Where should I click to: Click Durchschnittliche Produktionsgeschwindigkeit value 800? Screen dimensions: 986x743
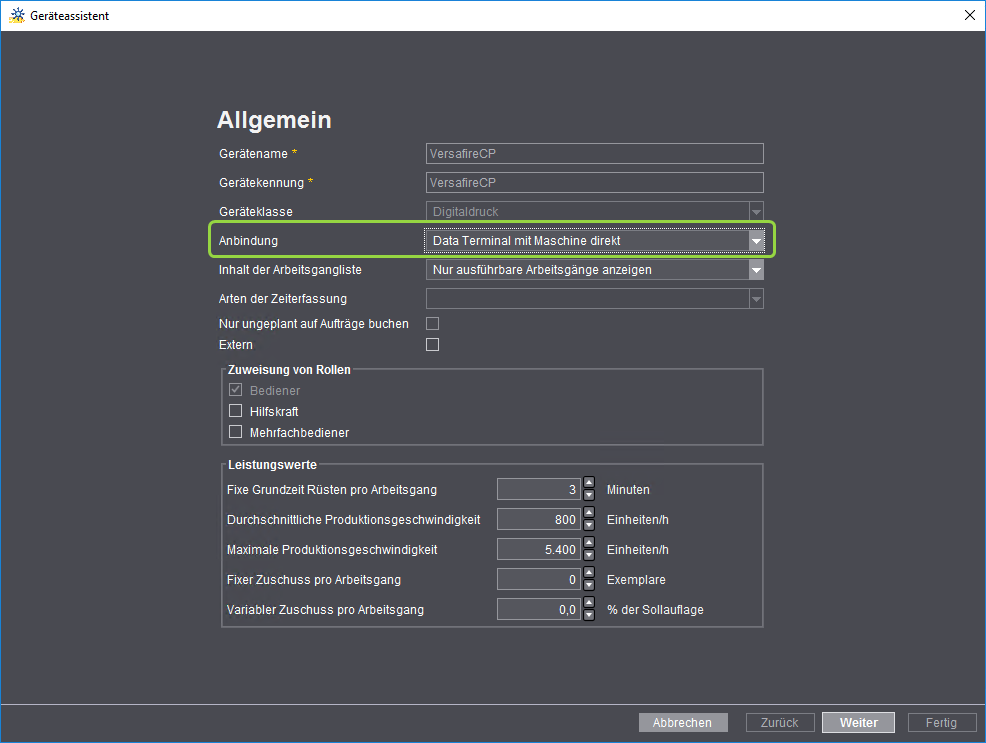538,519
